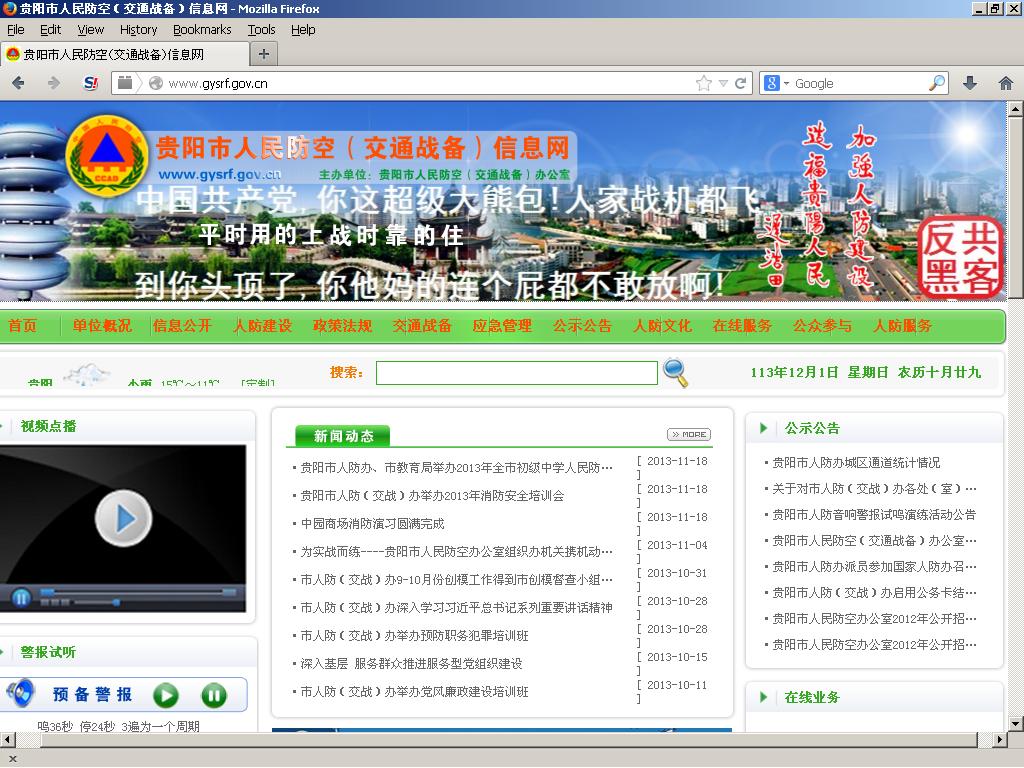
Task: Click the video player progress bar
Action: click(138, 592)
